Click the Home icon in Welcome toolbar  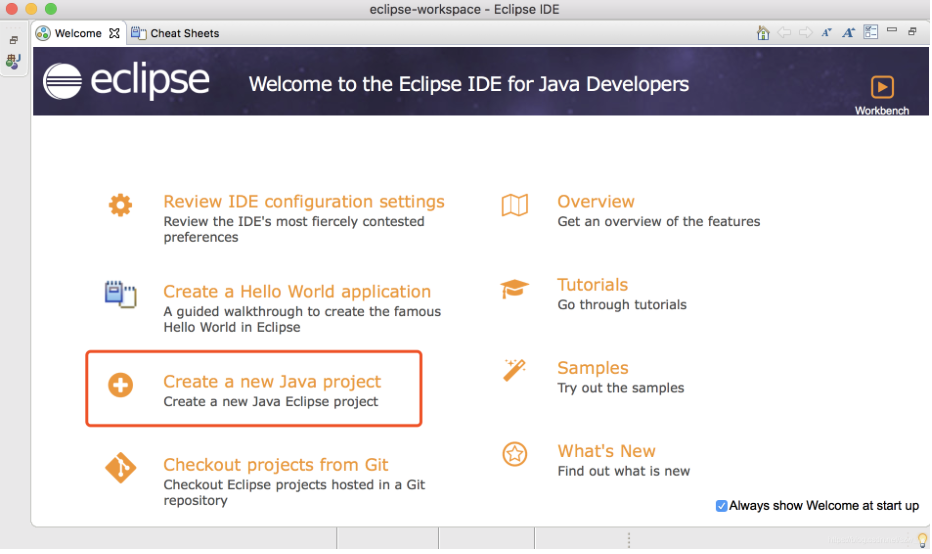tap(763, 33)
